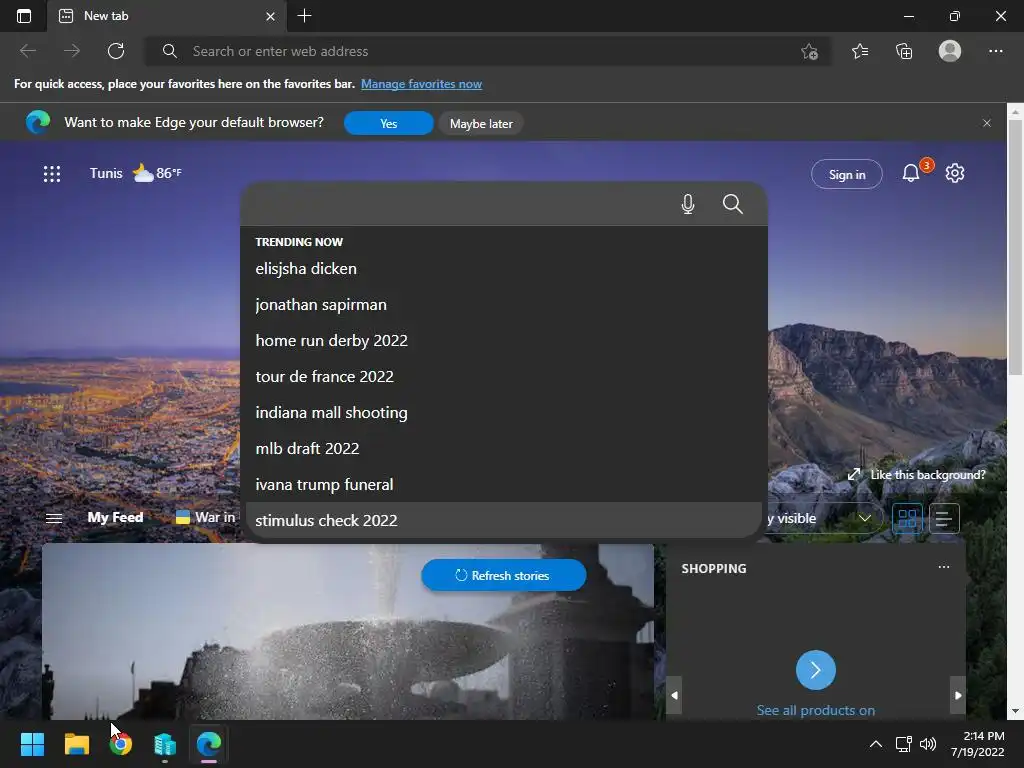Refresh the page with reload icon

pyautogui.click(x=116, y=51)
